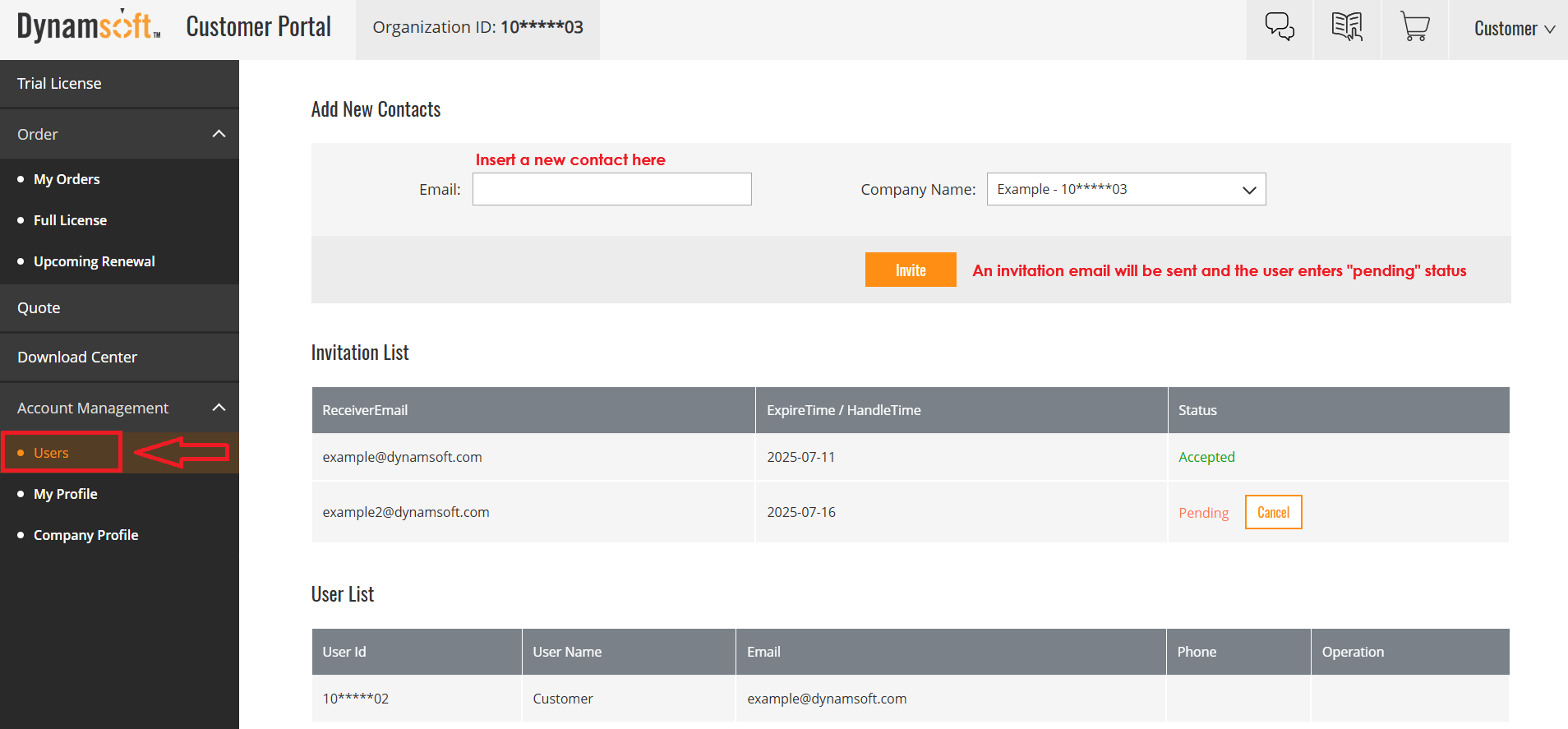This screenshot has width=1568, height=729.
Task: Select Users under Account Management
Action: pyautogui.click(x=51, y=453)
